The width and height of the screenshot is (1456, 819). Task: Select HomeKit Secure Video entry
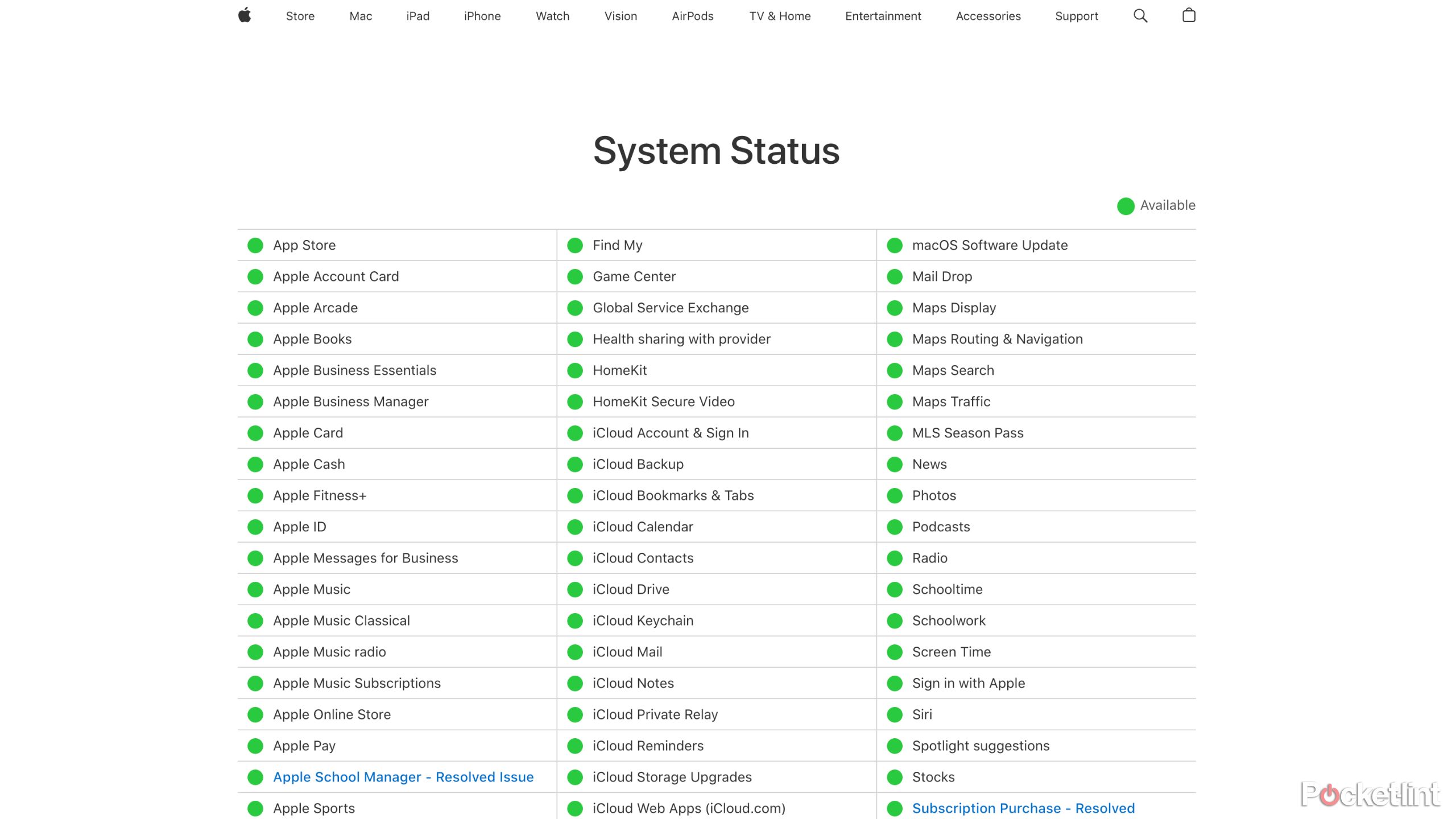717,402
